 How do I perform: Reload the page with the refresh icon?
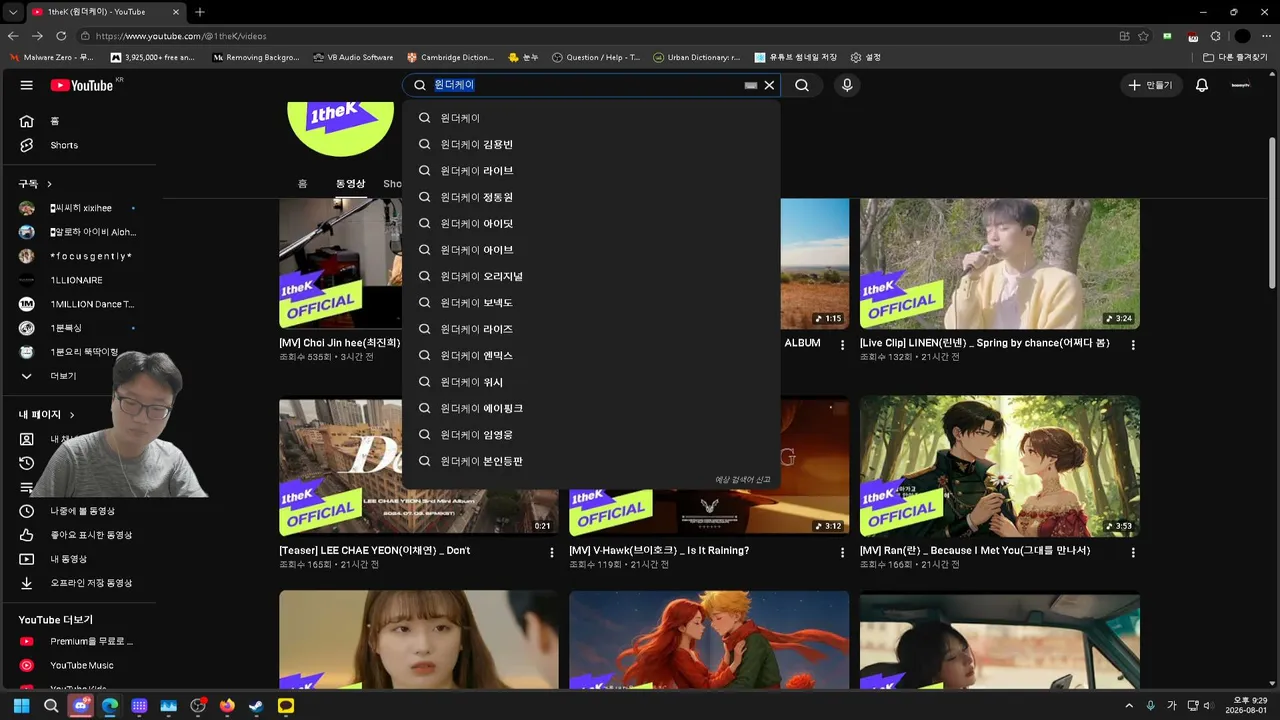point(59,36)
